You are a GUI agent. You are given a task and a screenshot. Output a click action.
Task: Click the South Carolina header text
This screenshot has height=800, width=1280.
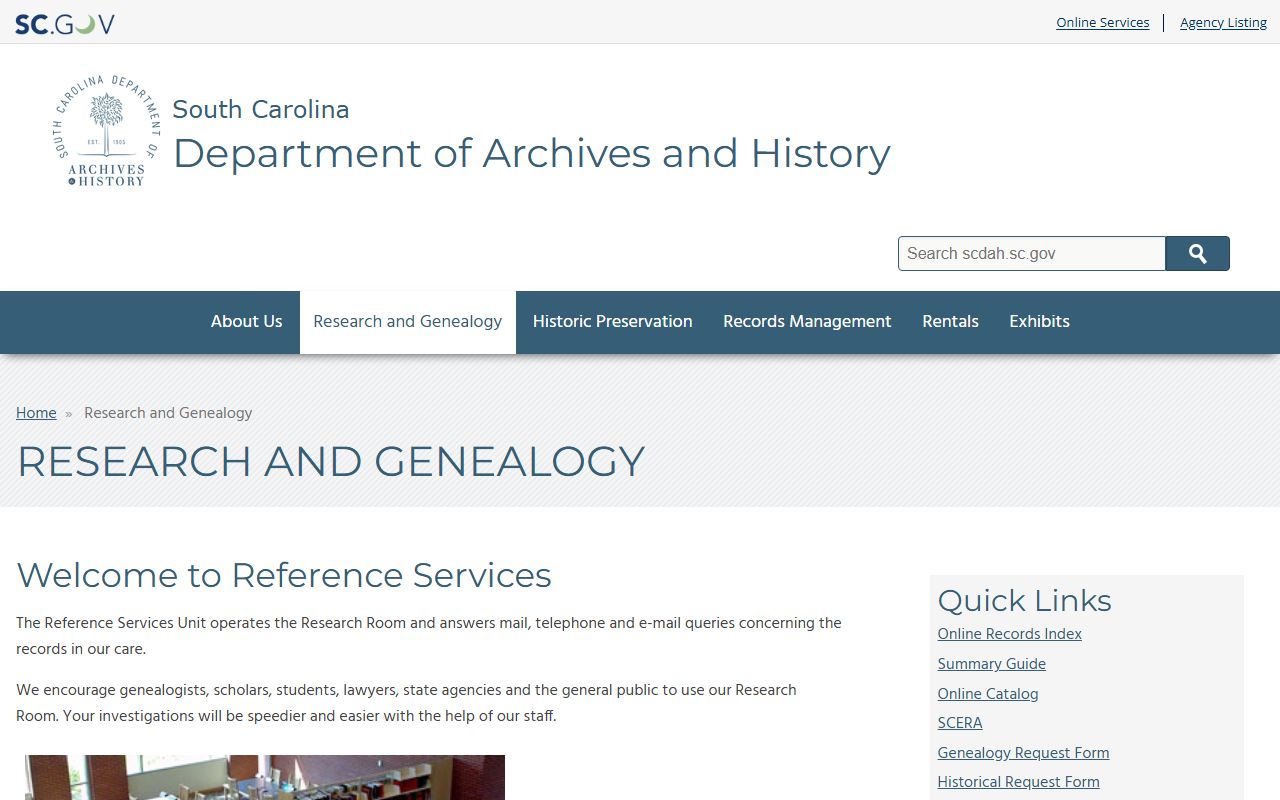tap(261, 109)
